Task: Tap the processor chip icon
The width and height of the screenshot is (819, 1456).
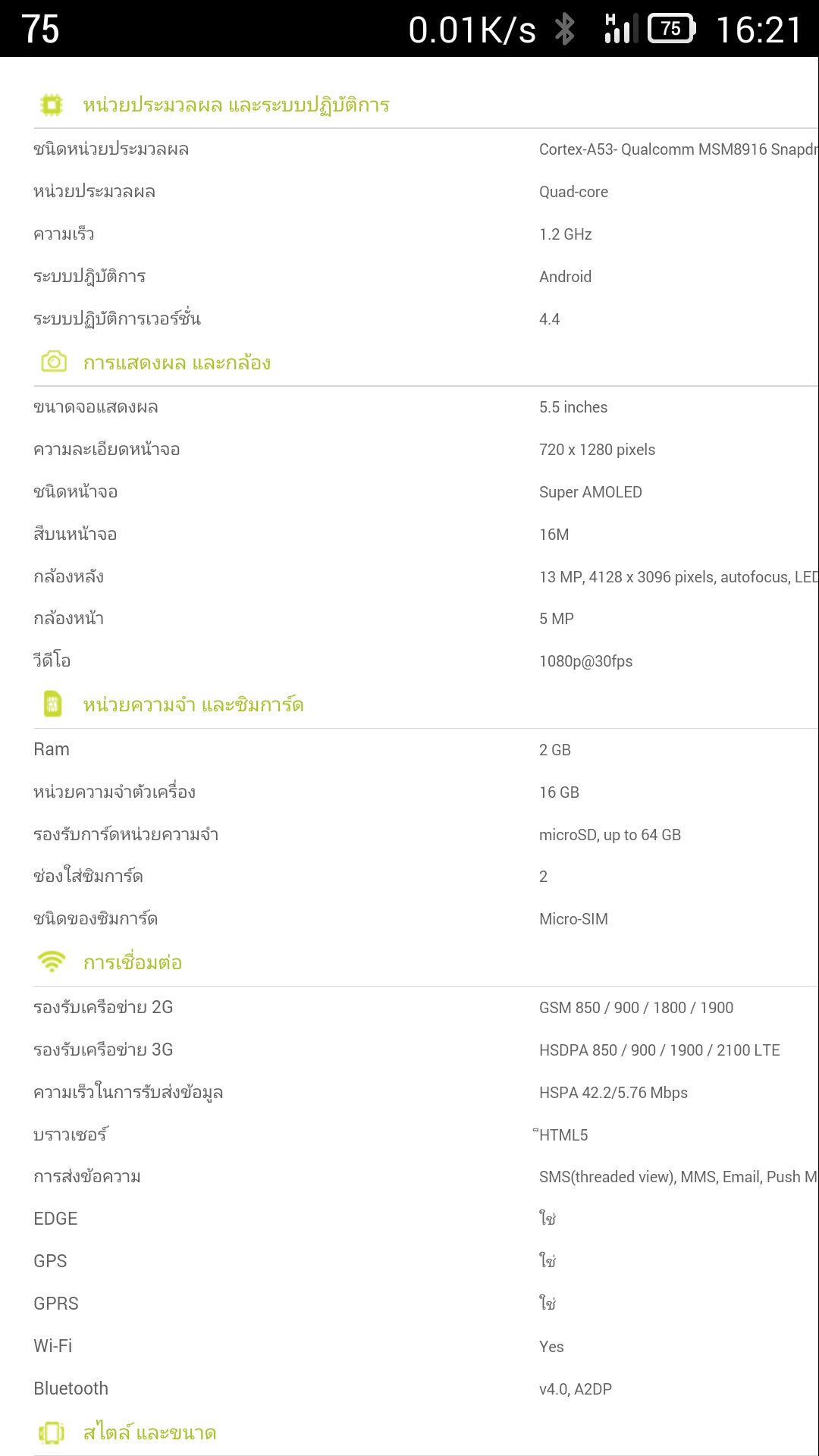Action: pyautogui.click(x=52, y=105)
